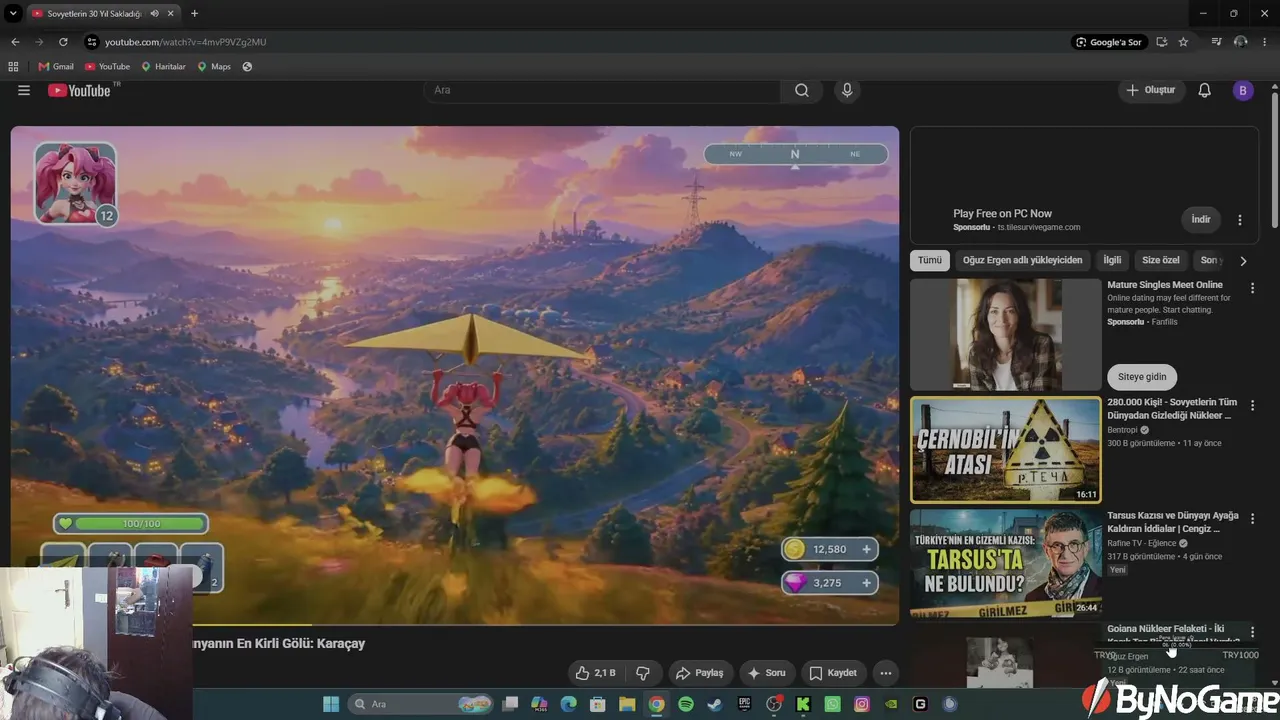Open options for the Play Free ad
Viewport: 1280px width, 720px height.
1240,220
